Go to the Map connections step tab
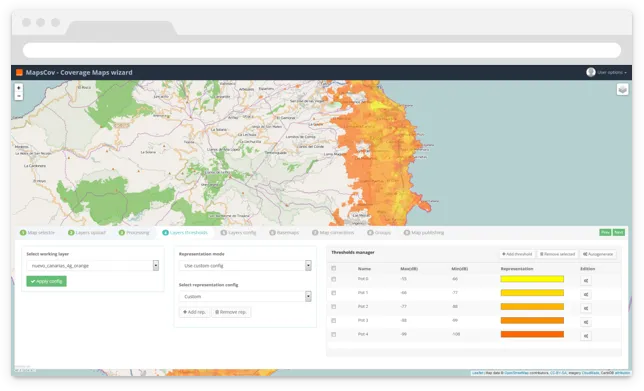The width and height of the screenshot is (644, 391). click(333, 232)
